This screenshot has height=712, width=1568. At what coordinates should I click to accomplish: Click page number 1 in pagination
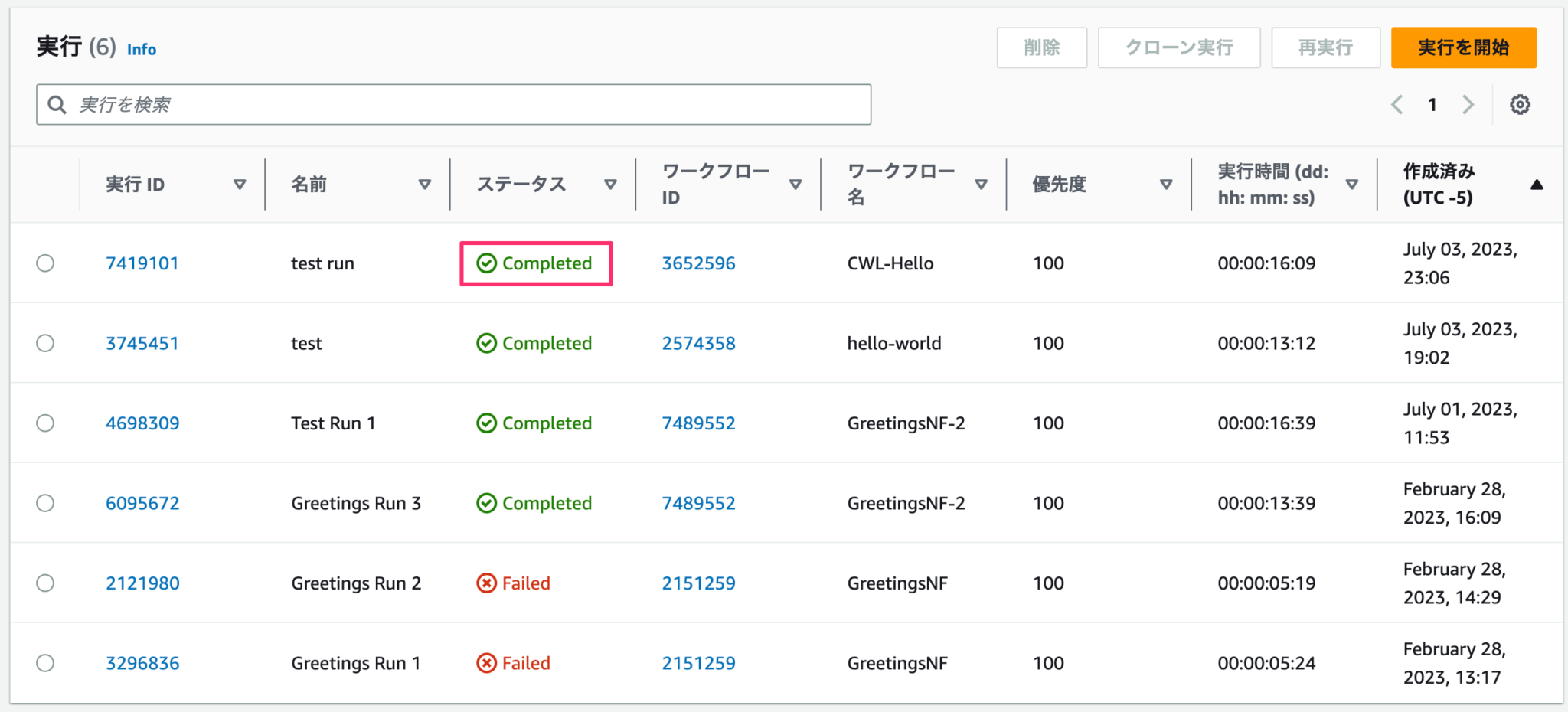pyautogui.click(x=1432, y=104)
